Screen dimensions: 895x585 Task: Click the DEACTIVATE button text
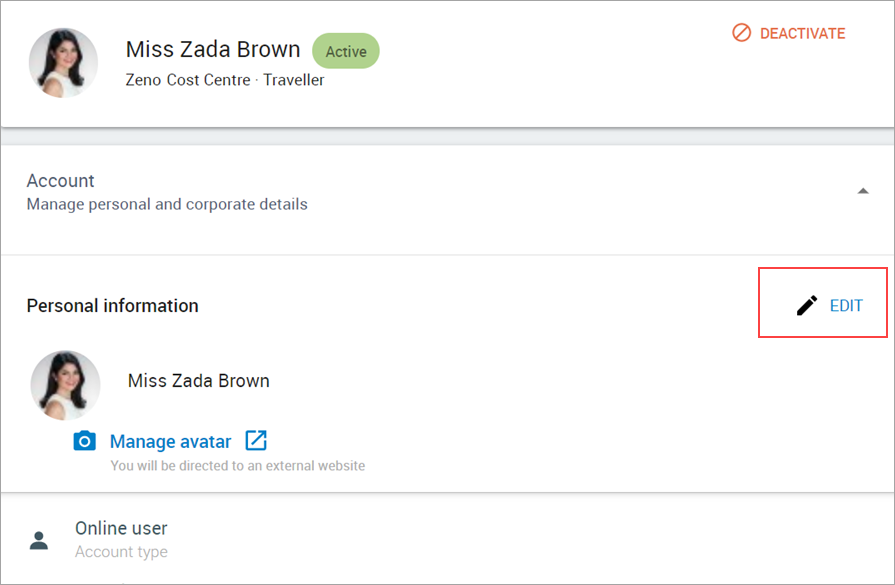coord(803,34)
